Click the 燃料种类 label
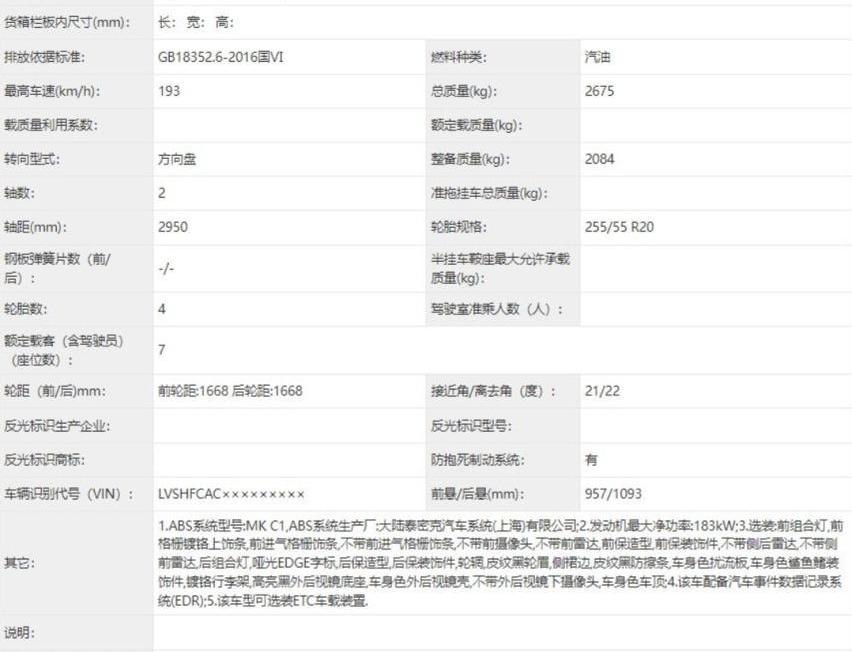Image resolution: width=852 pixels, height=652 pixels. coord(459,57)
